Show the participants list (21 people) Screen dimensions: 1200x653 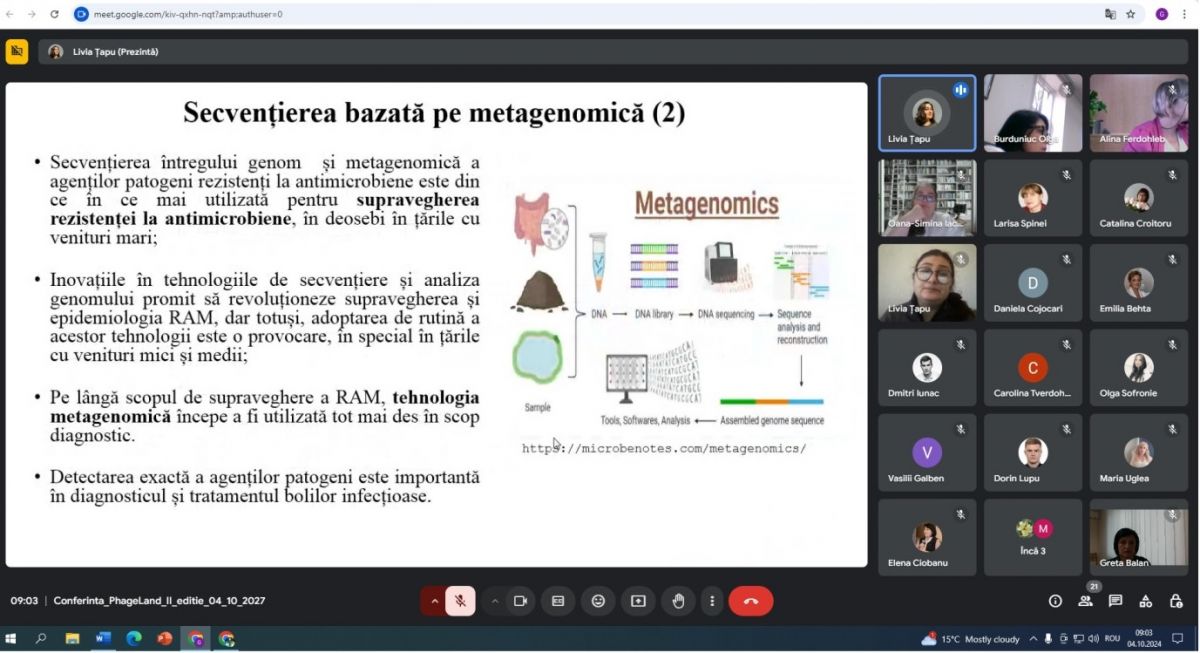(x=1085, y=601)
